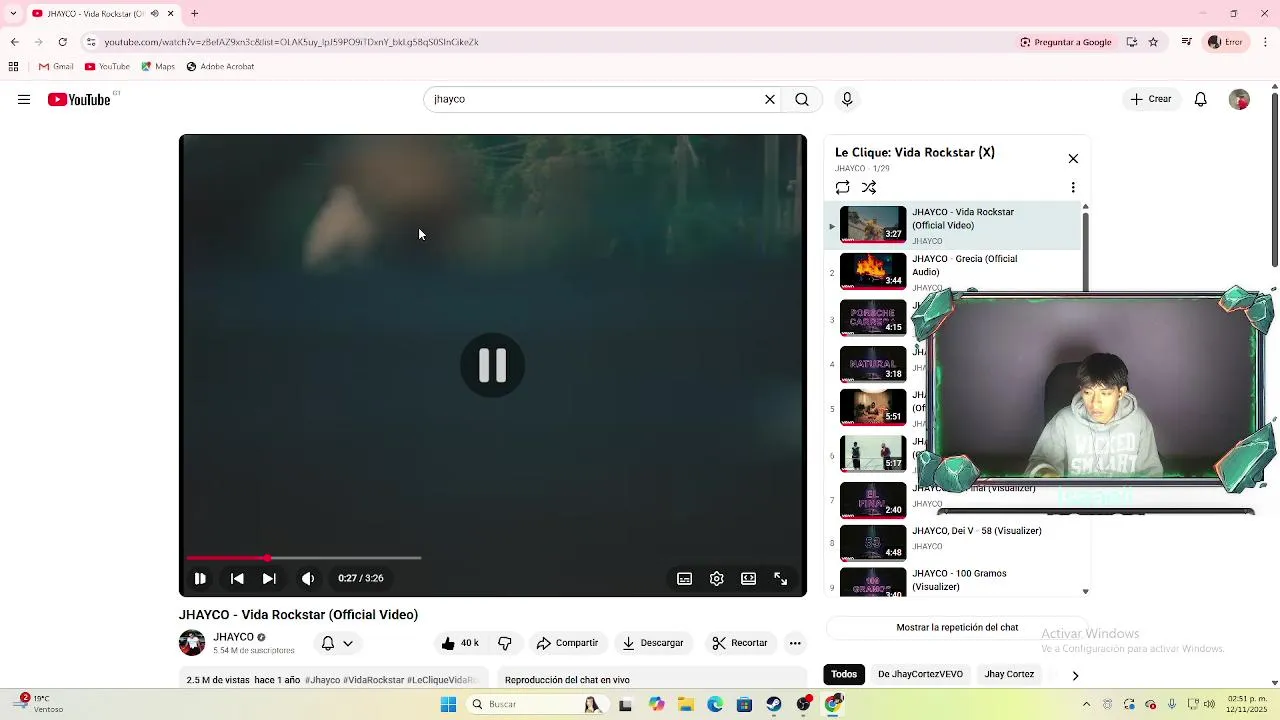Run the search with the magnifier button
This screenshot has width=1280, height=720.
point(802,99)
